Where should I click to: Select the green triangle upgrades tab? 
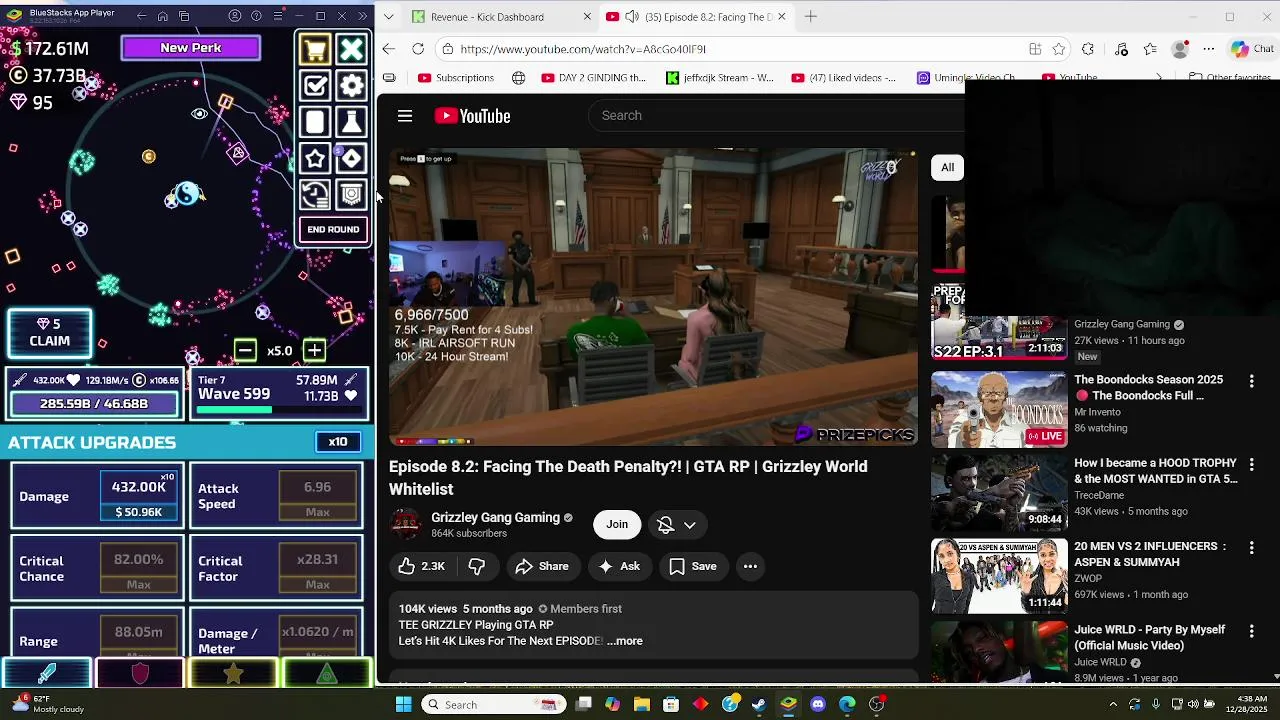[327, 674]
